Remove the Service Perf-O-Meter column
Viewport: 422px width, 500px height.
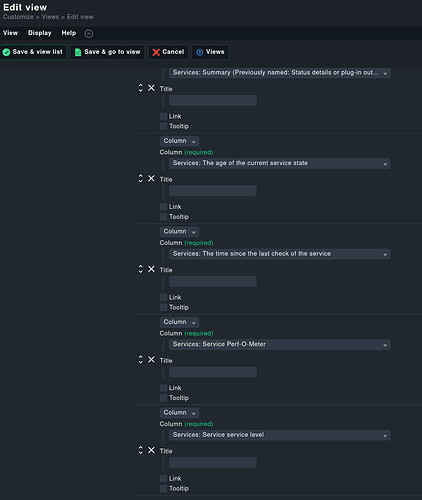coord(151,360)
